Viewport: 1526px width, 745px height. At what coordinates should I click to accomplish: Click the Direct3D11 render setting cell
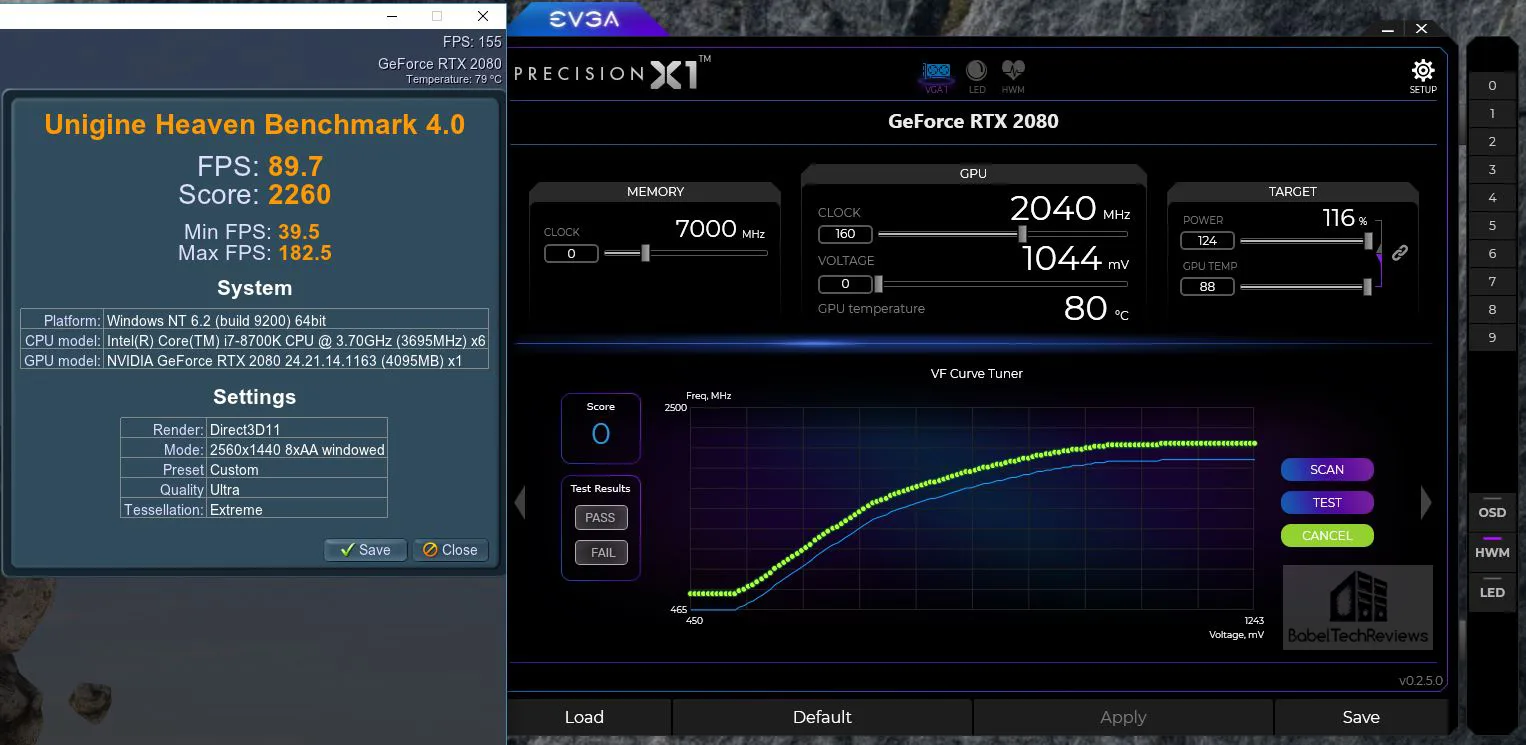coord(297,429)
